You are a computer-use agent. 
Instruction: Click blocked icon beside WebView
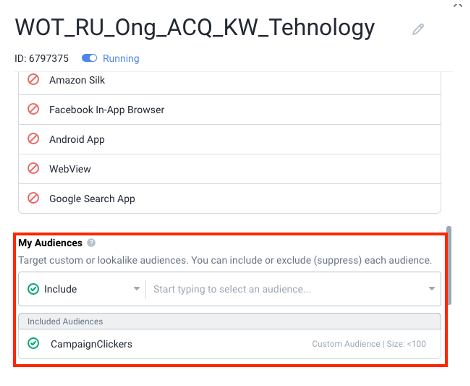click(x=33, y=168)
